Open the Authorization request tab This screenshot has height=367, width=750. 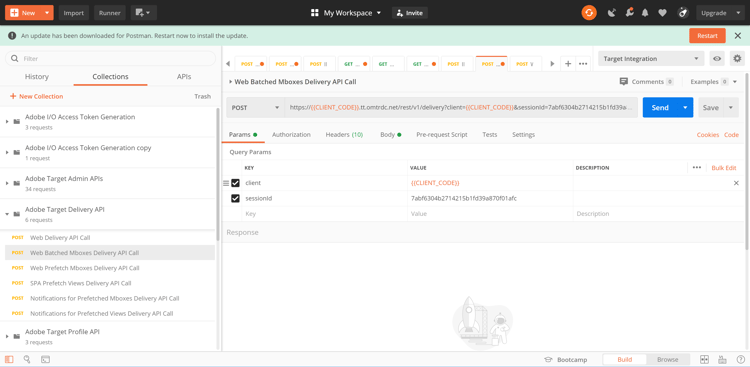point(291,135)
